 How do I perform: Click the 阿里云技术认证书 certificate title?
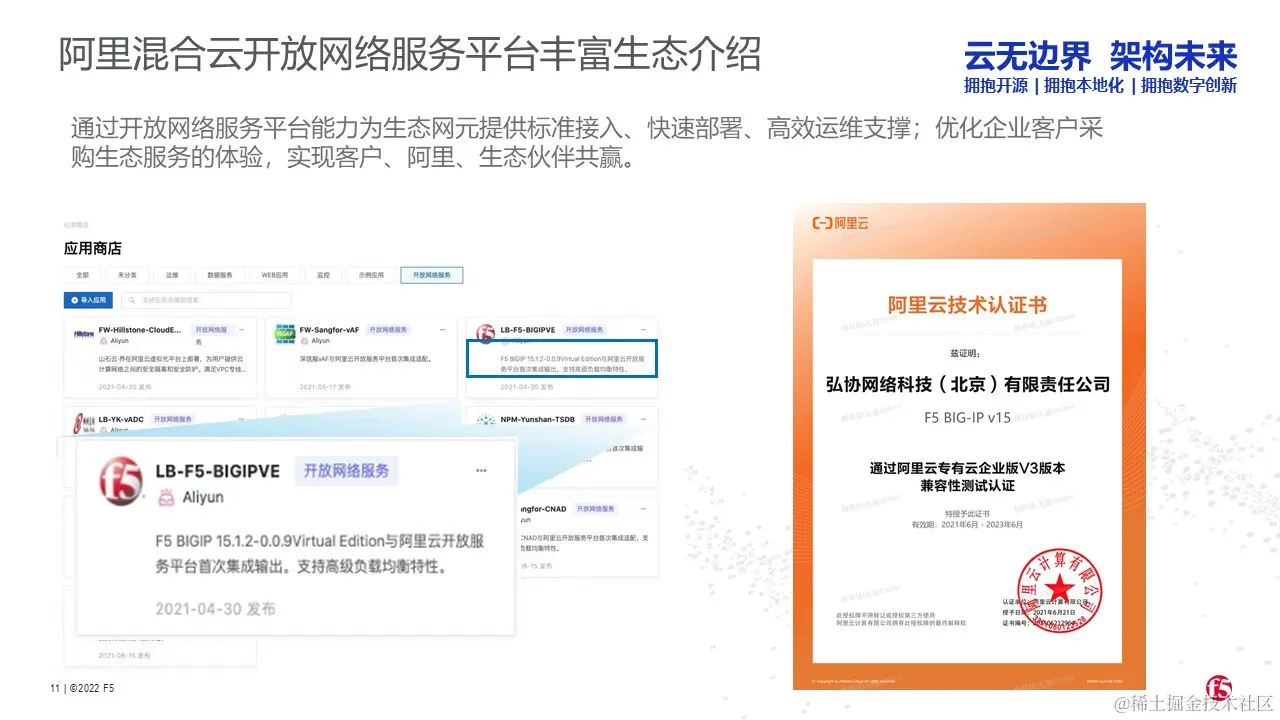coord(967,305)
